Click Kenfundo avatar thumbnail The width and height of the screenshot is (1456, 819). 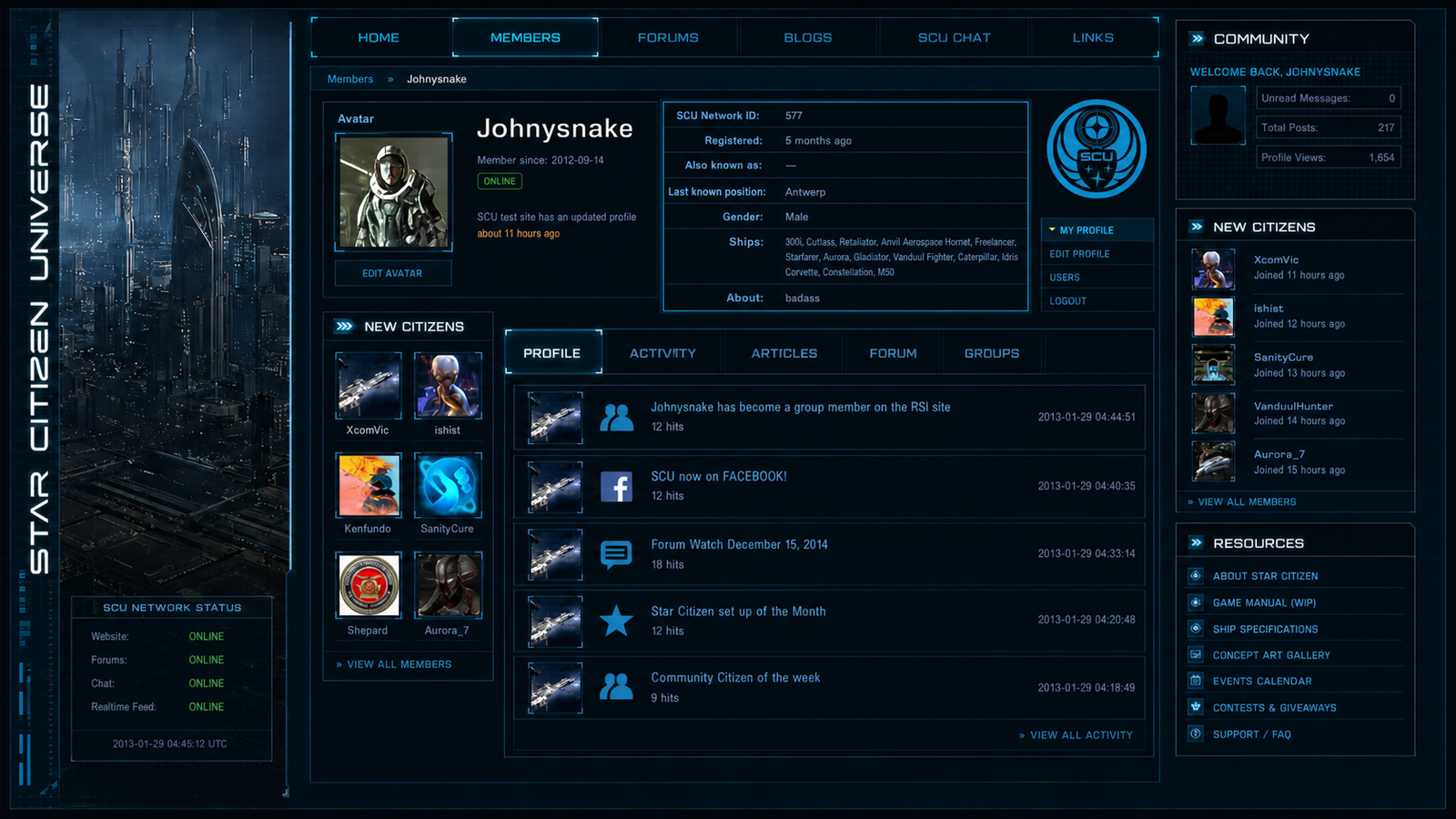[368, 485]
